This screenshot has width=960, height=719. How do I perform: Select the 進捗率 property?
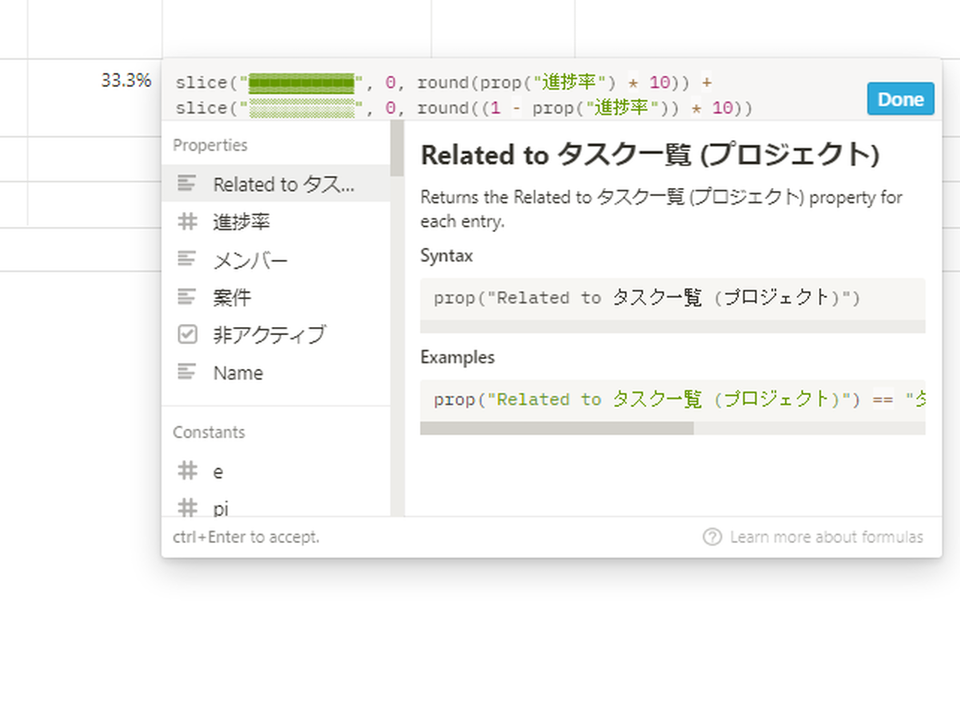276,221
